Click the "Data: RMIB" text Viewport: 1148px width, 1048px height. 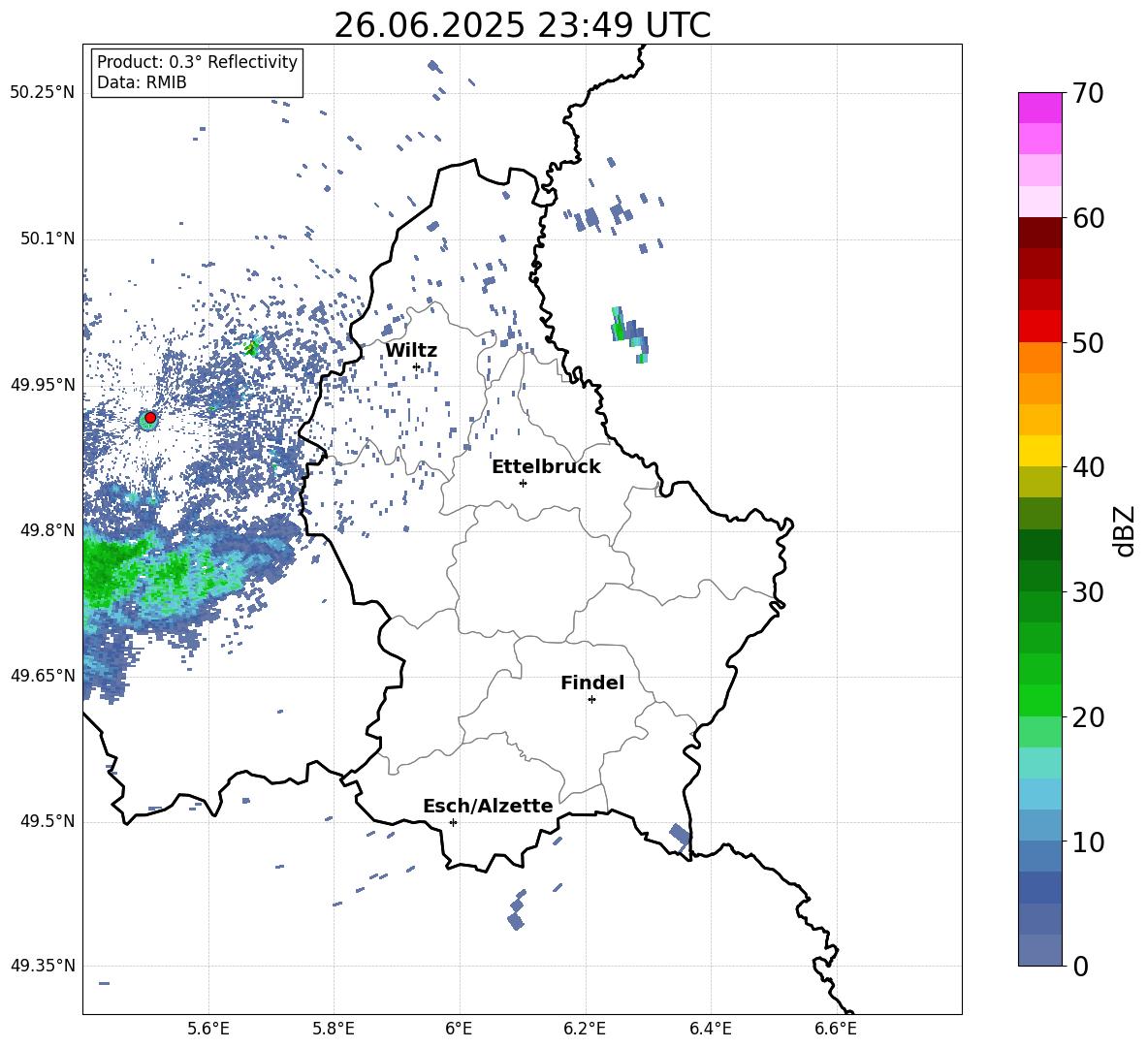142,82
